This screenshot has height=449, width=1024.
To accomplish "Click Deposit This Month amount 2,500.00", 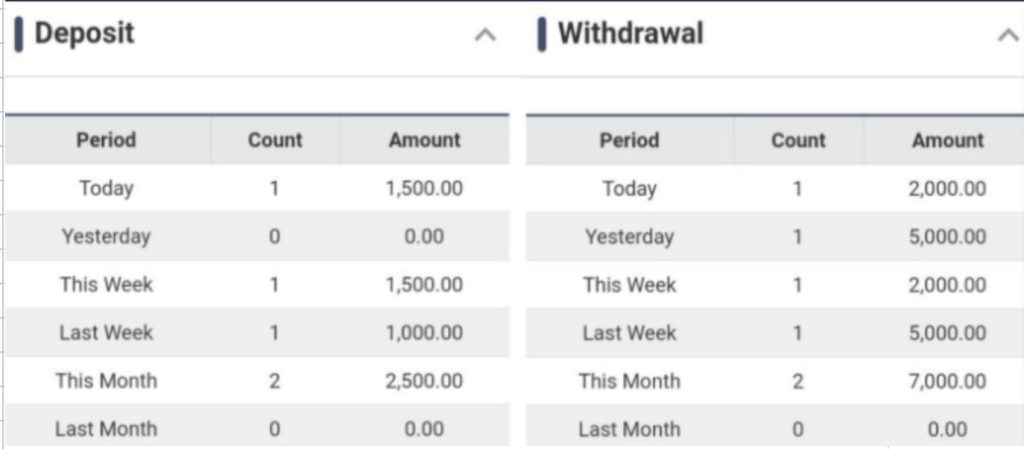I will point(425,380).
